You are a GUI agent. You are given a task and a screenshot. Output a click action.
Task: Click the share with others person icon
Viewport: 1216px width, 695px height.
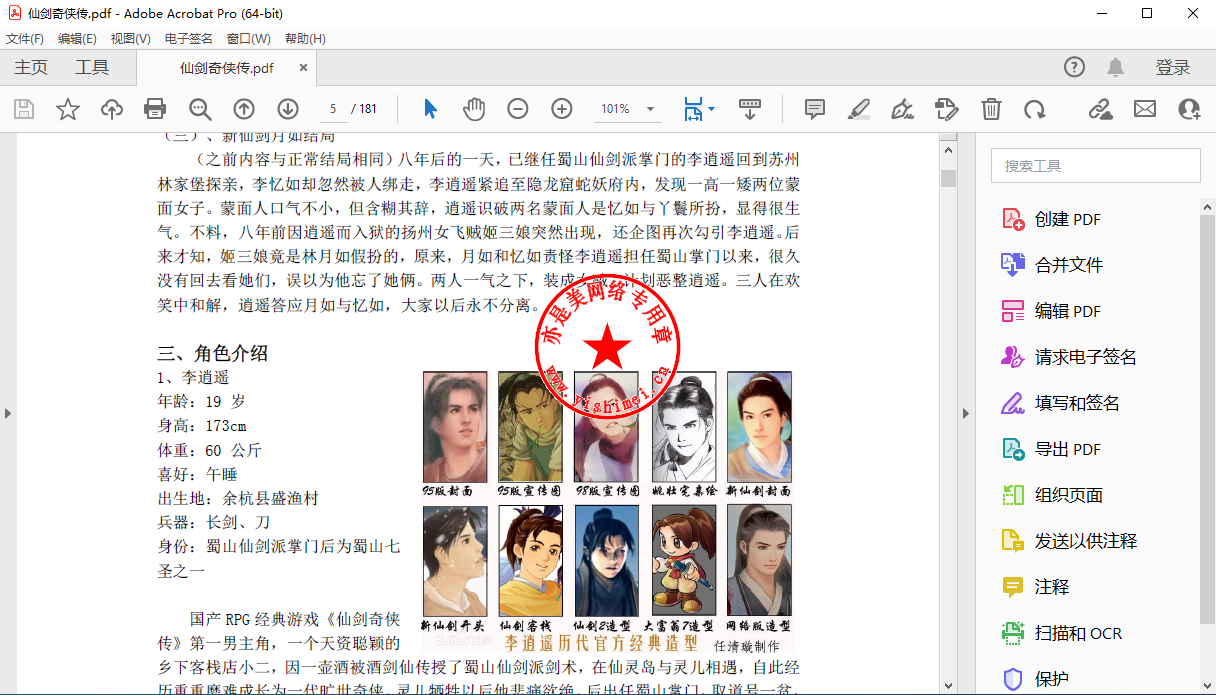[1189, 109]
